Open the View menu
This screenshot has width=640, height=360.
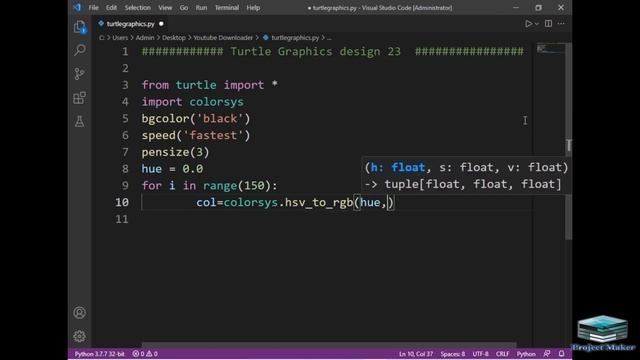tap(165, 8)
